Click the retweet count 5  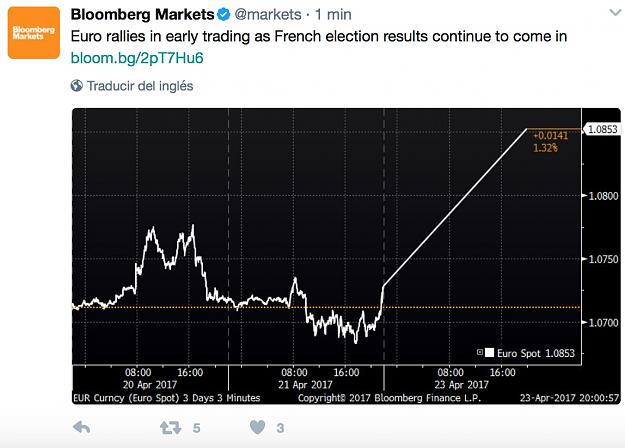(197, 428)
